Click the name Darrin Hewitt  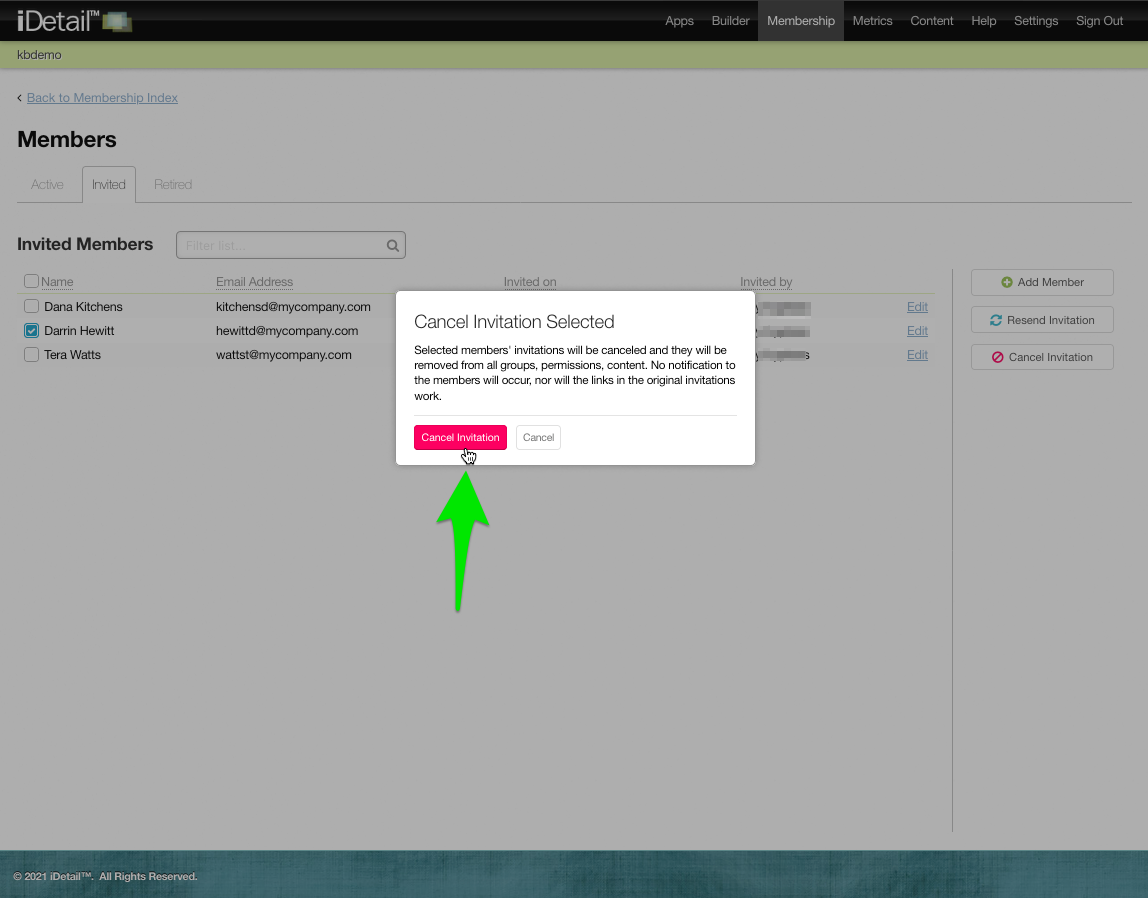(79, 331)
